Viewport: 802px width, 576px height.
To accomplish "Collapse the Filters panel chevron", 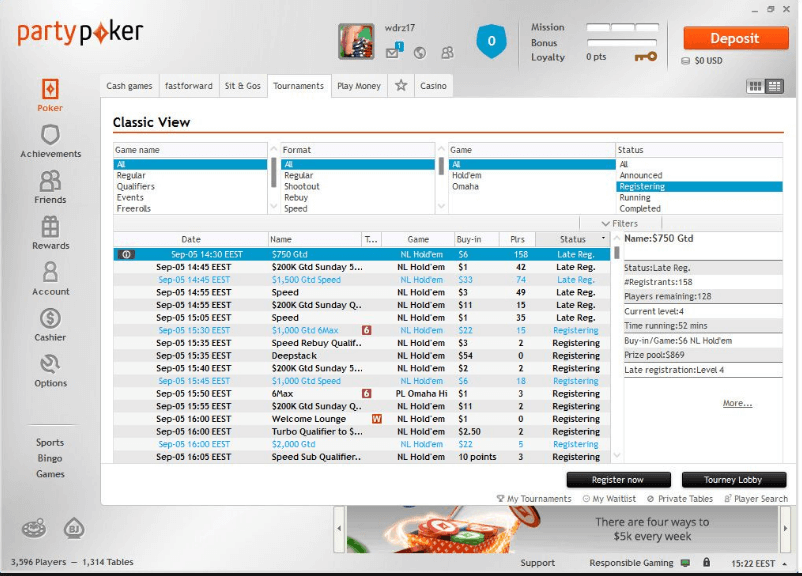I will pos(606,224).
